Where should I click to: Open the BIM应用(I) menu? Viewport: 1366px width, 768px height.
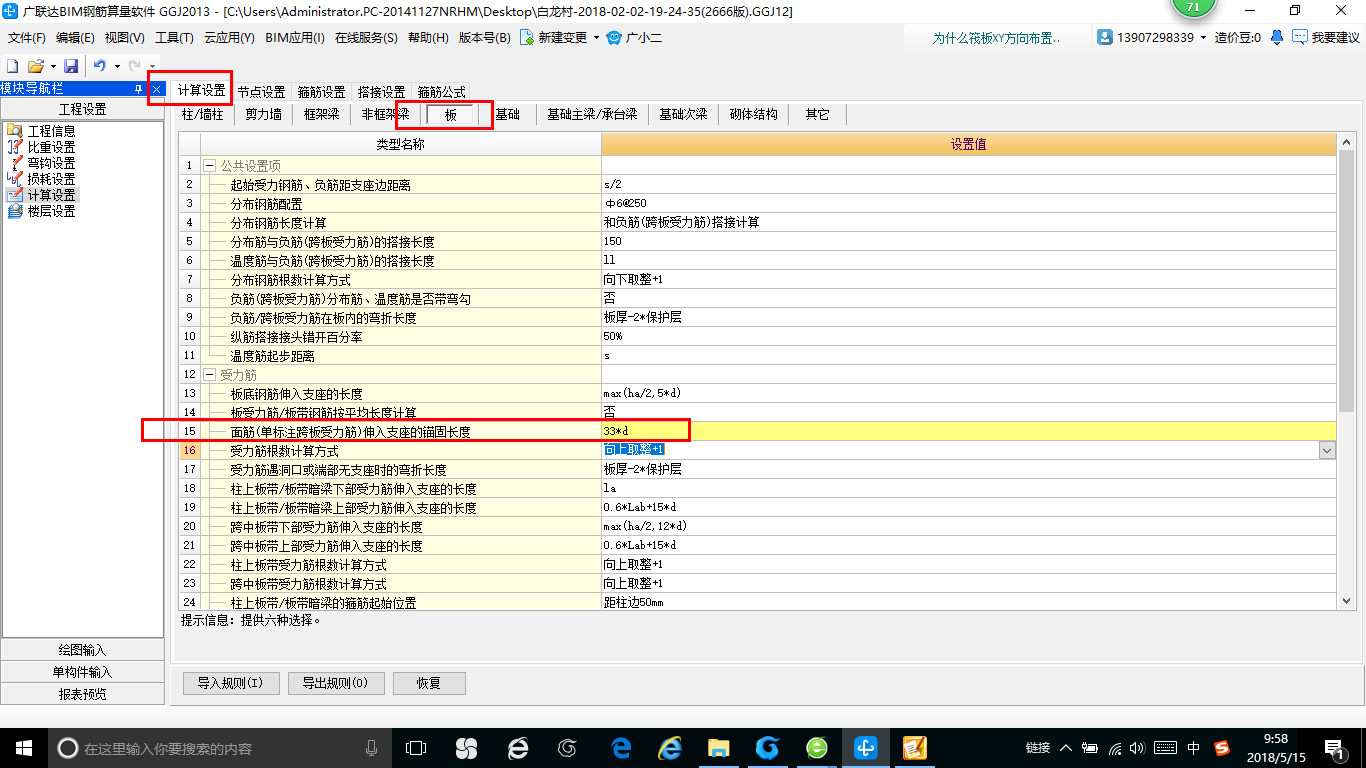pos(295,38)
